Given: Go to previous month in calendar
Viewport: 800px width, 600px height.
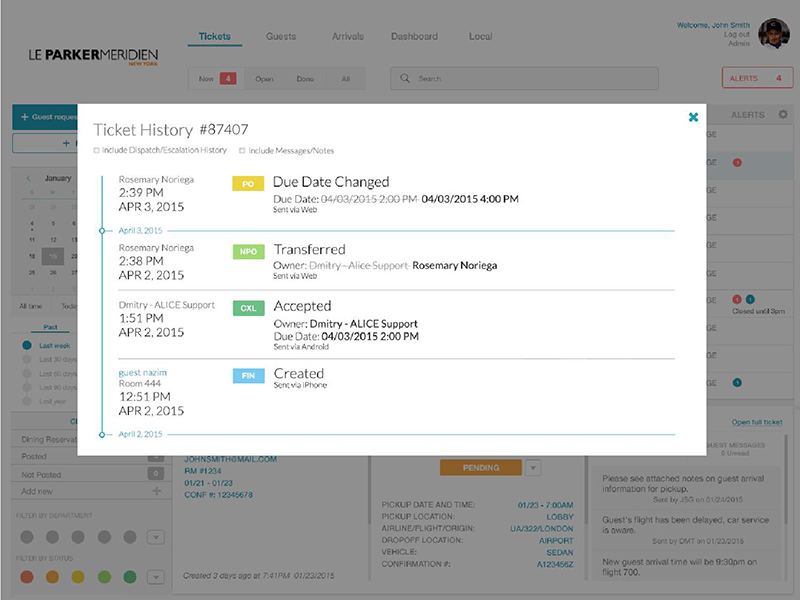Looking at the screenshot, I should pyautogui.click(x=28, y=178).
